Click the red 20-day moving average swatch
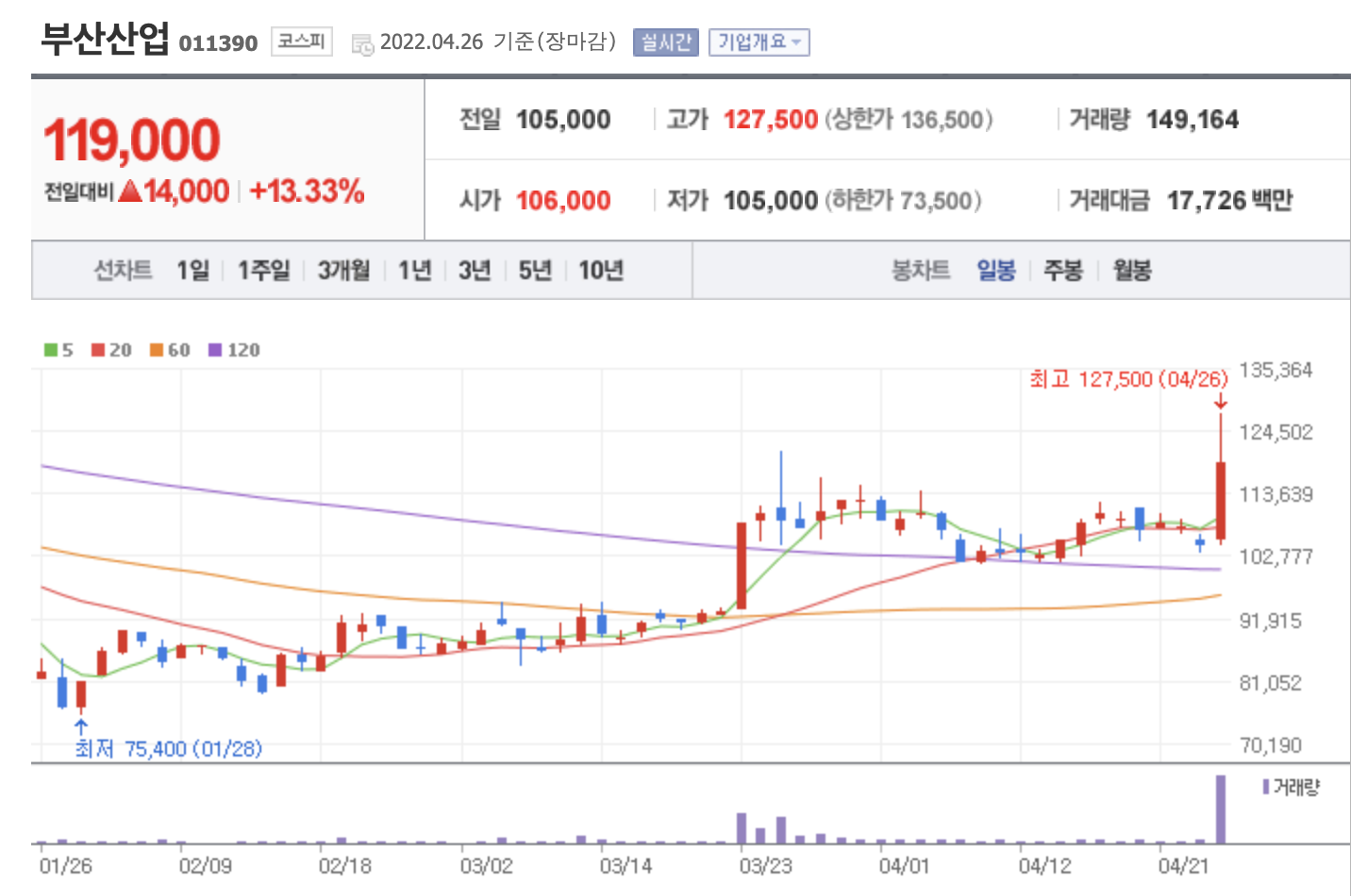Image resolution: width=1351 pixels, height=896 pixels. [x=97, y=350]
